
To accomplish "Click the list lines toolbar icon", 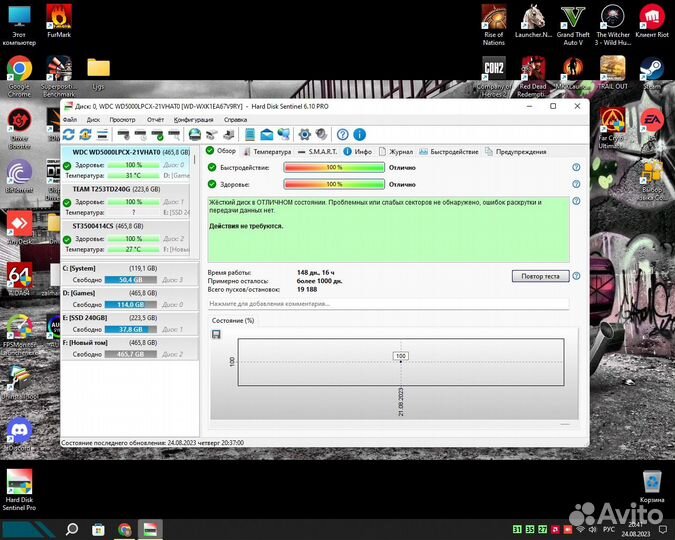I will pyautogui.click(x=102, y=135).
